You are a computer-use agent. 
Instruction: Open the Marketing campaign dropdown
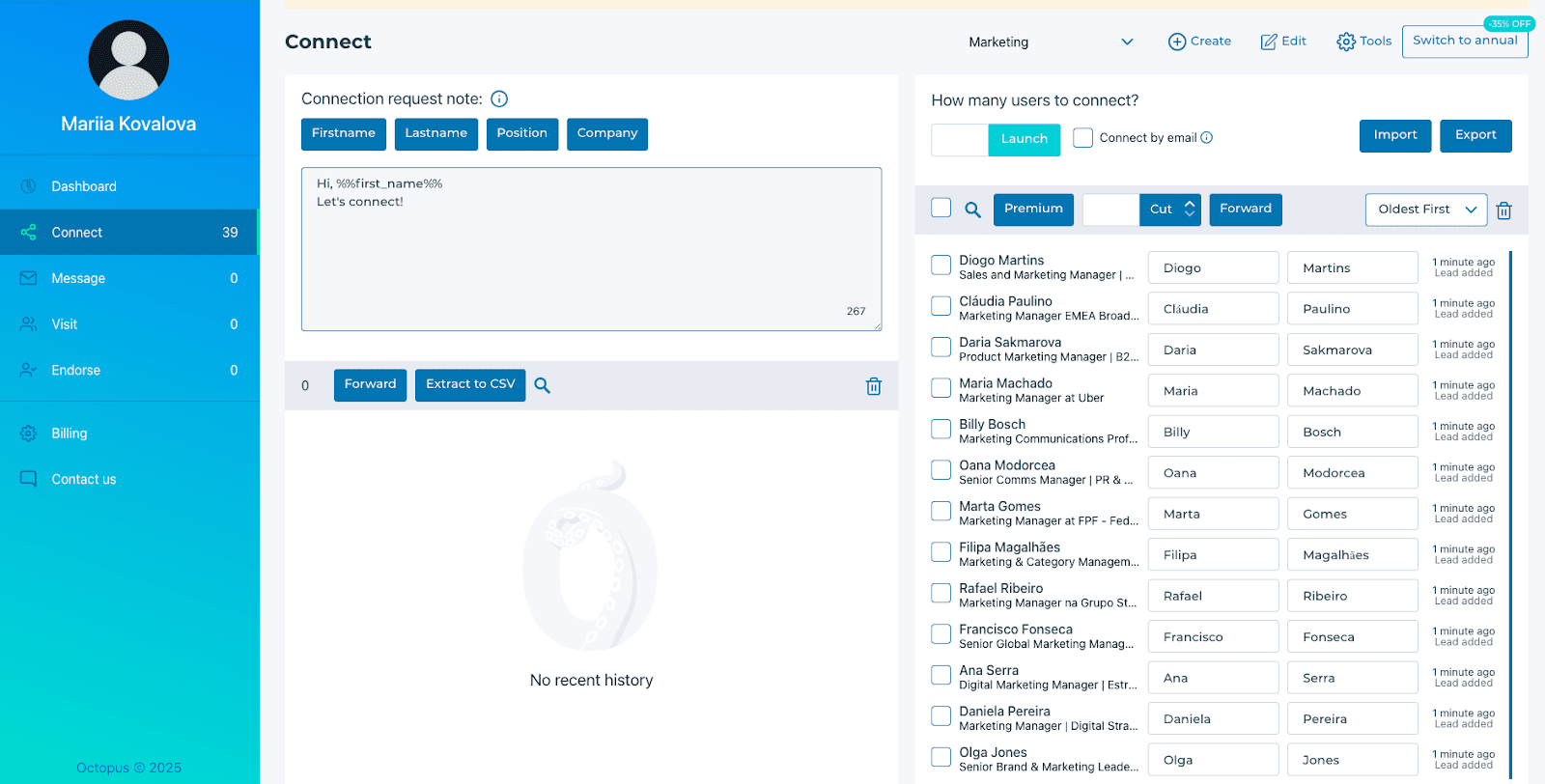(1051, 42)
